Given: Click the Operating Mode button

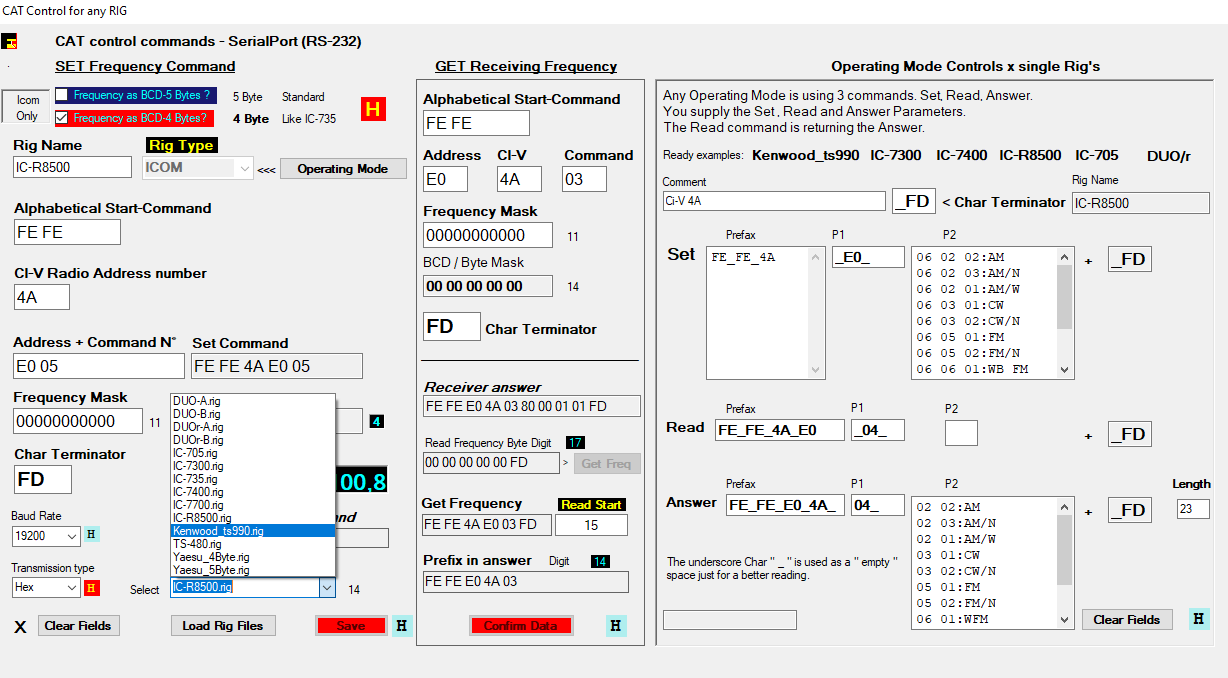Looking at the screenshot, I should [x=343, y=168].
